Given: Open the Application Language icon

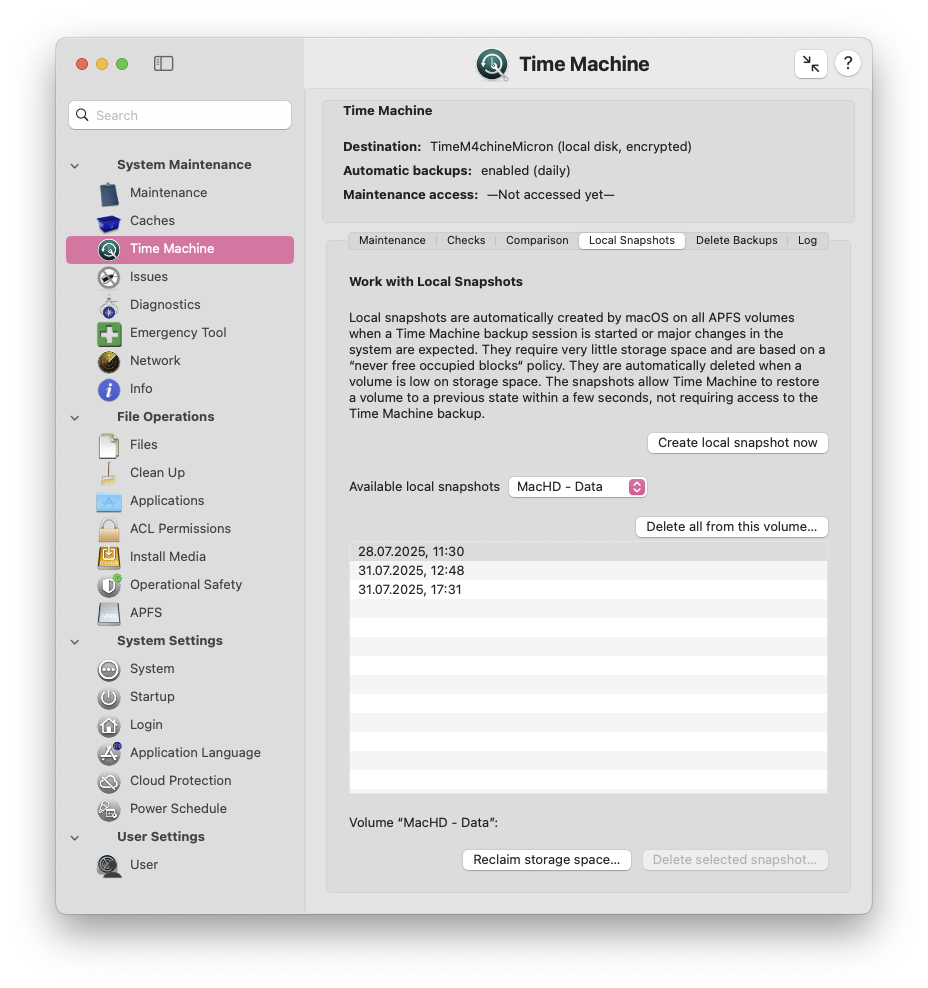Looking at the screenshot, I should click(109, 753).
